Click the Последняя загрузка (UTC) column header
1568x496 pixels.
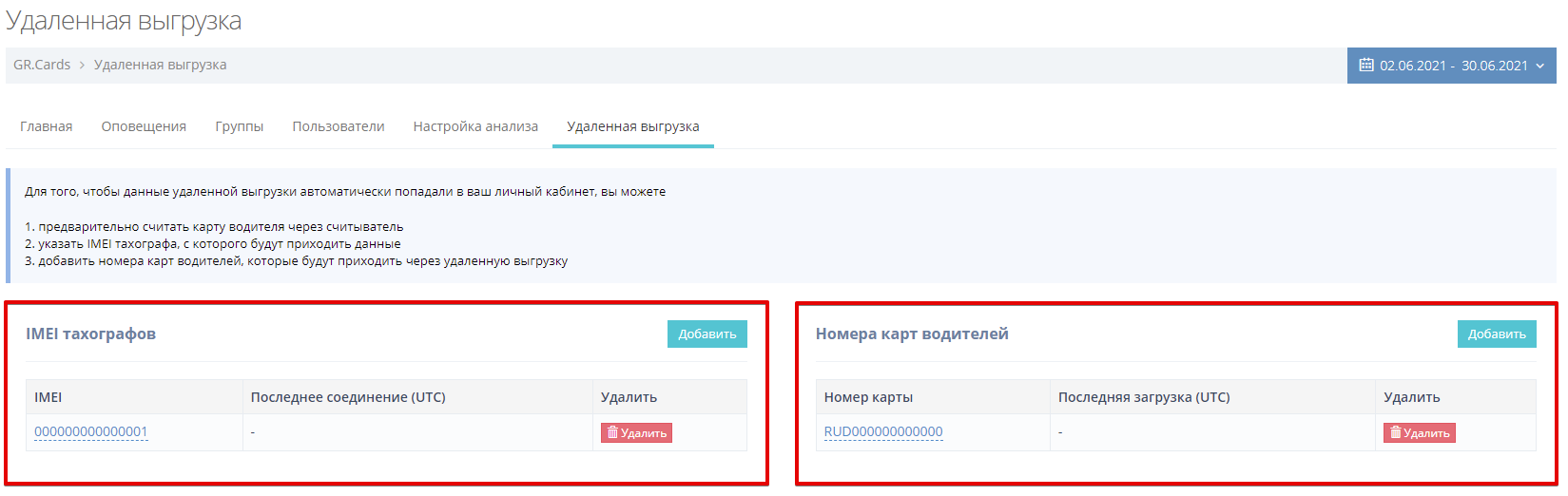coord(1144,397)
